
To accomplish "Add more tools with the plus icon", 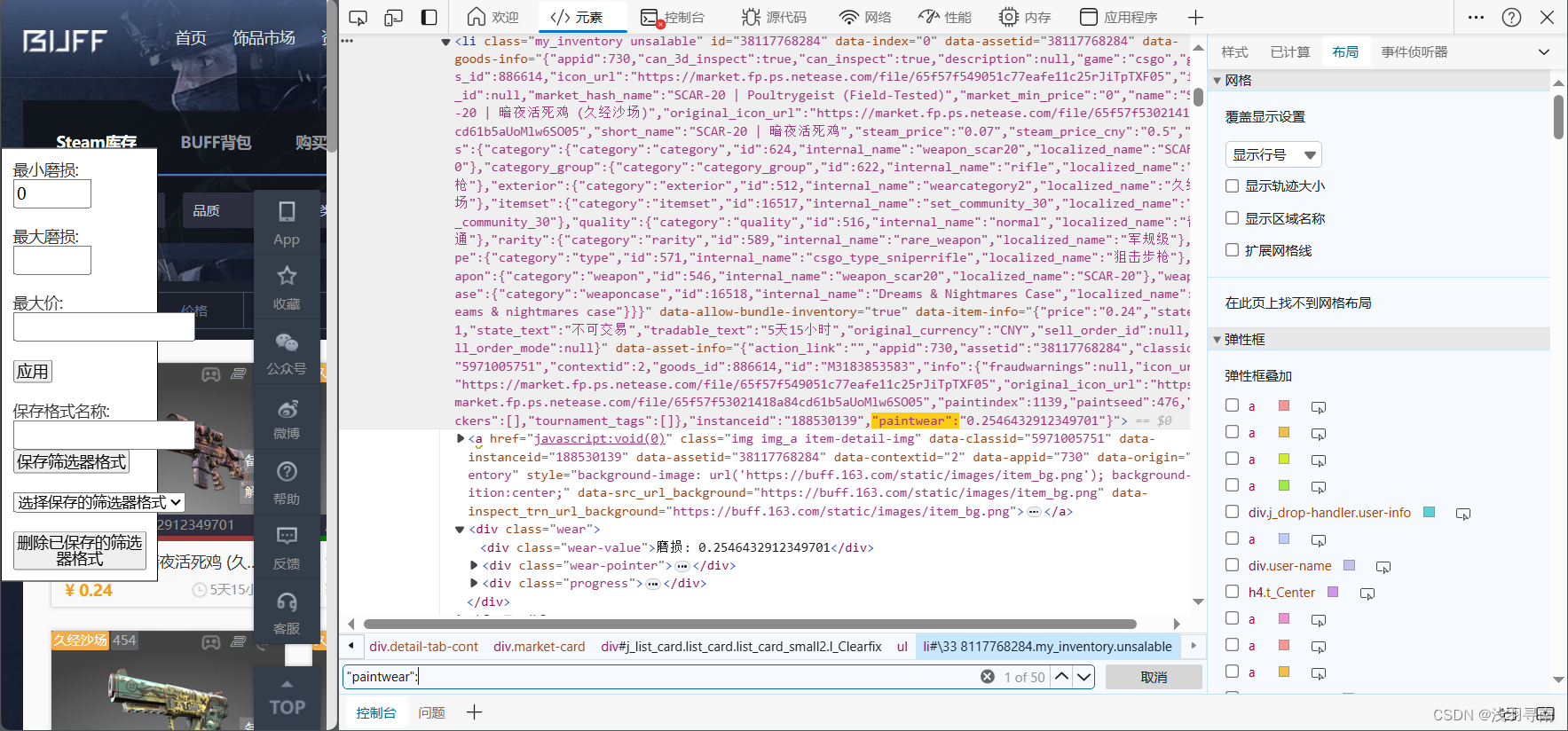I will [1196, 18].
